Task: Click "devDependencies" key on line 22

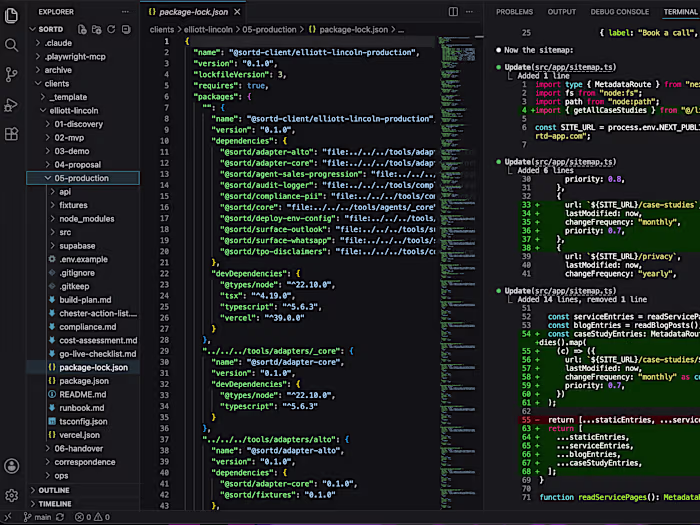Action: pyautogui.click(x=250, y=274)
